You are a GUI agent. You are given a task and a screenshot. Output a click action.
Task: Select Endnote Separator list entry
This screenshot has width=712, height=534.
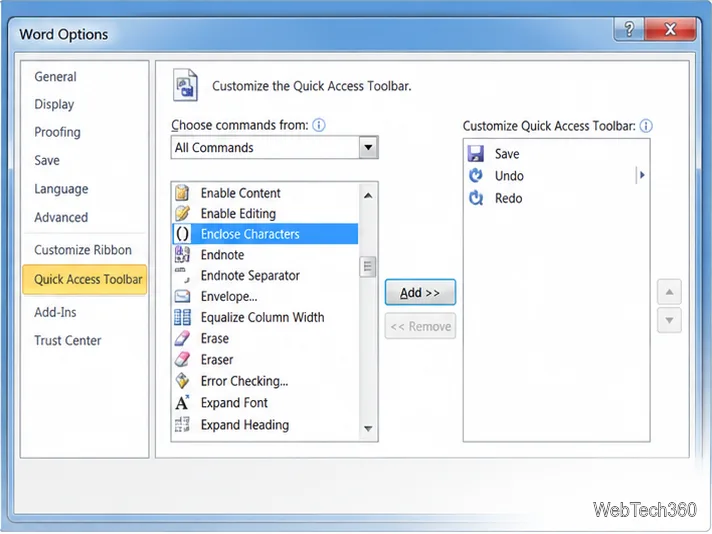pos(265,275)
